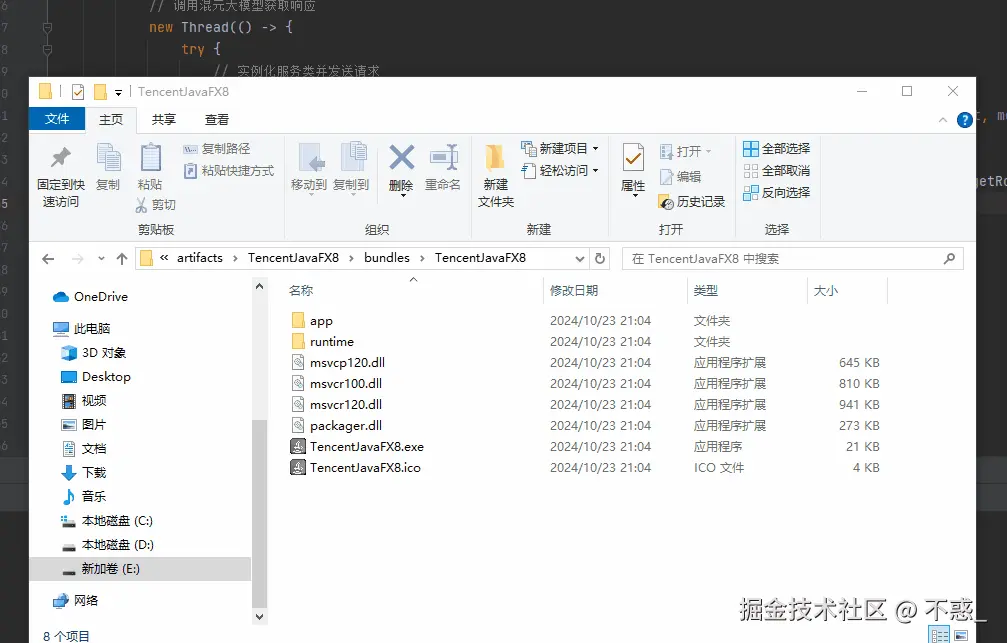The image size is (1007, 643).
Task: Click 编辑 edit button in ribbon
Action: (680, 177)
